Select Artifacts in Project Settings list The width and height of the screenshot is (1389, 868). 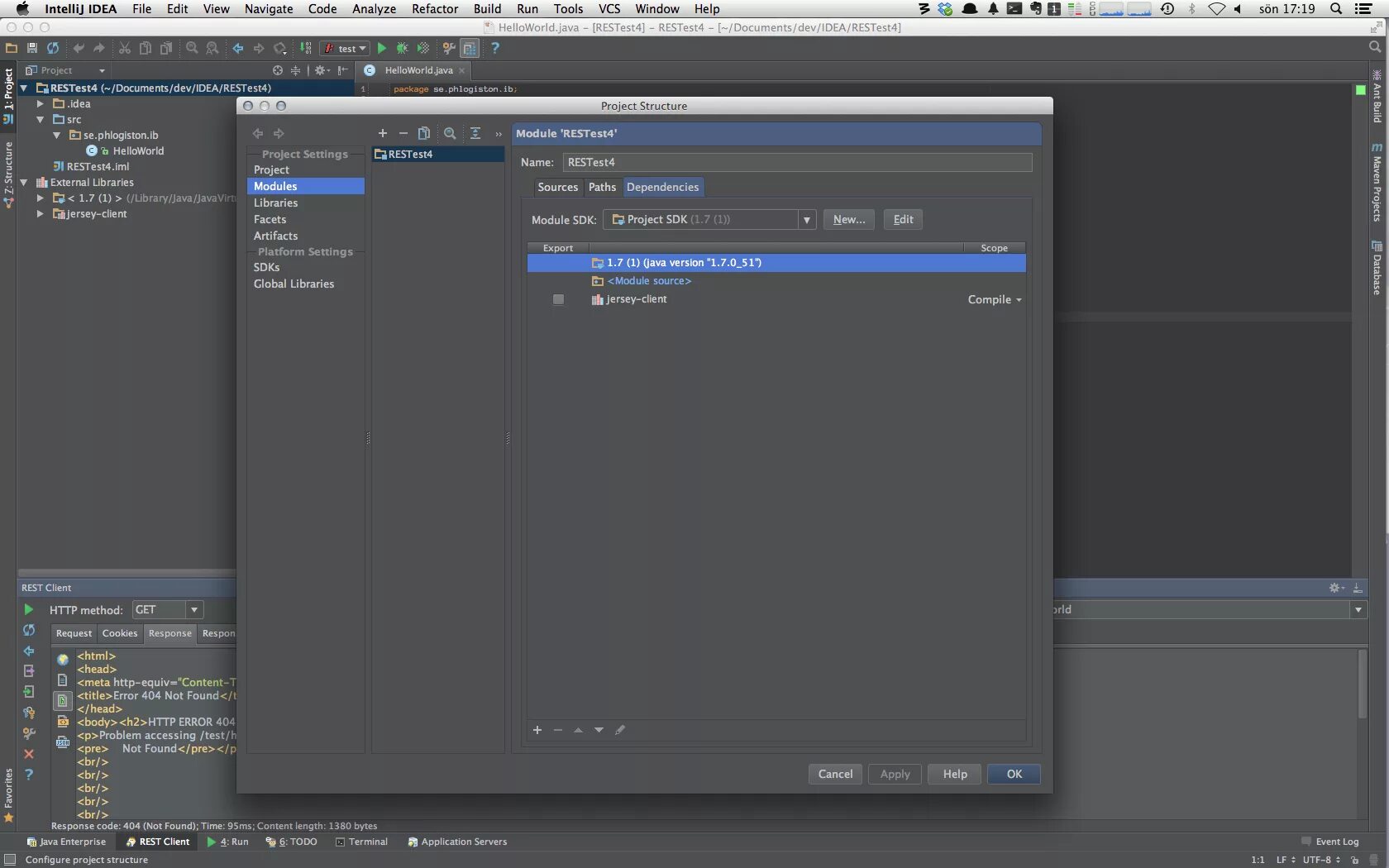(x=306, y=236)
